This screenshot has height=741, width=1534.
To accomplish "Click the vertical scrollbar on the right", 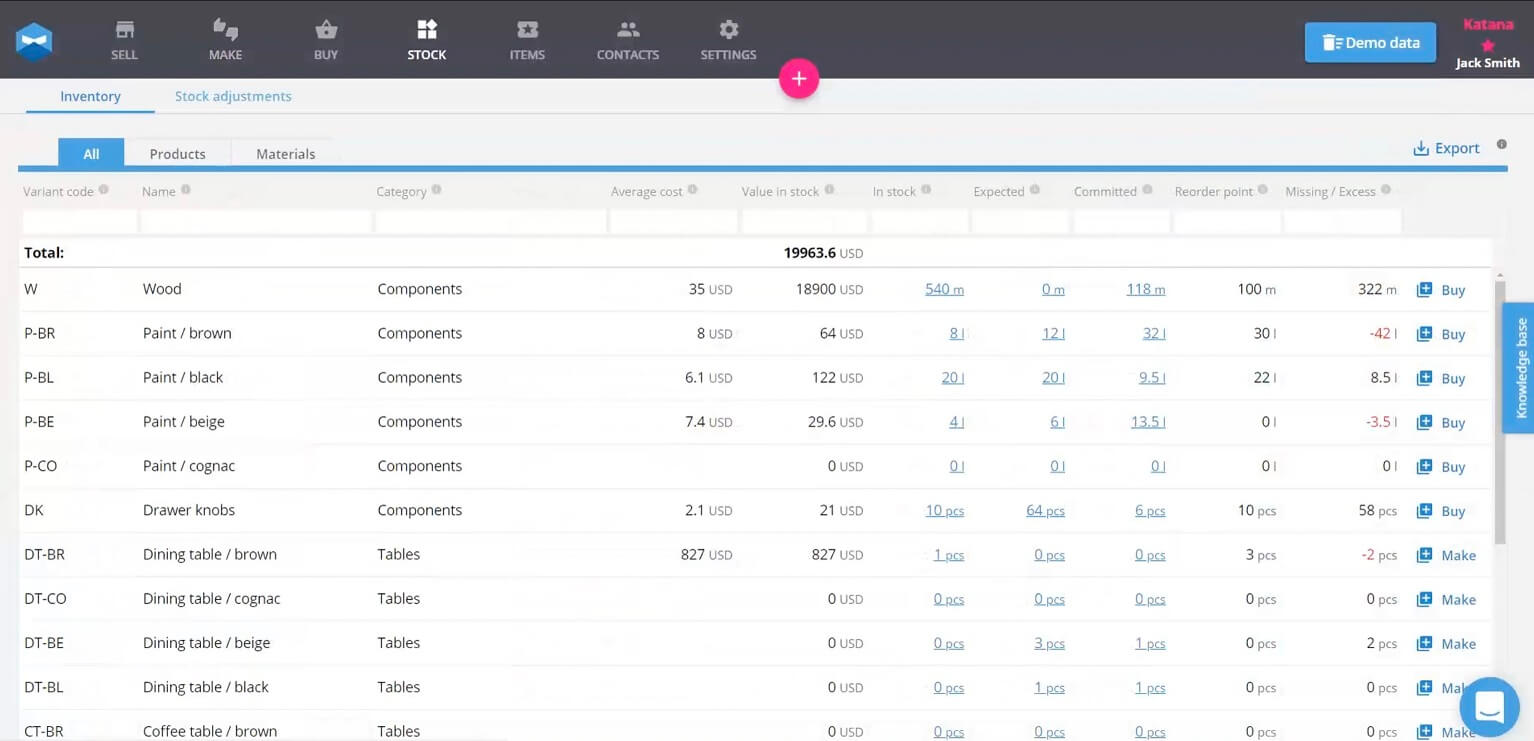I will (x=1501, y=400).
